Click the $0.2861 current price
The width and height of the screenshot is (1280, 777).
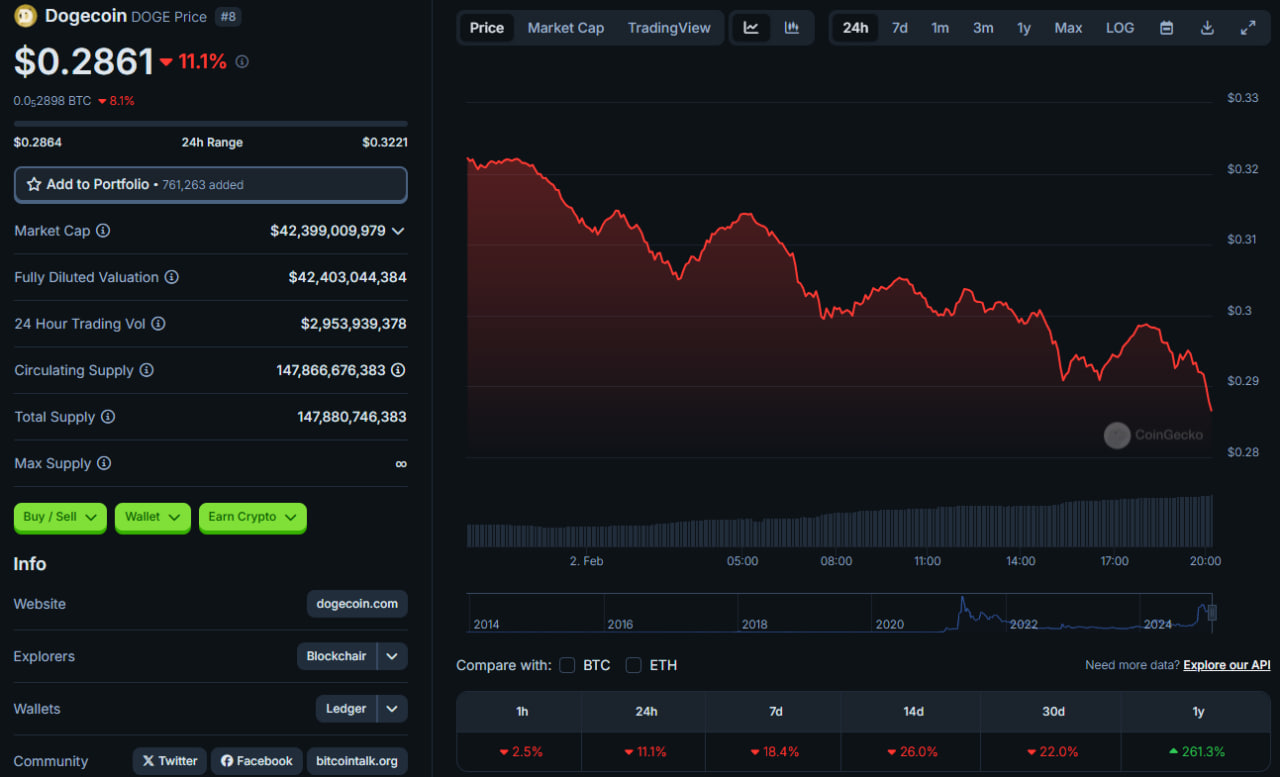pyautogui.click(x=83, y=62)
